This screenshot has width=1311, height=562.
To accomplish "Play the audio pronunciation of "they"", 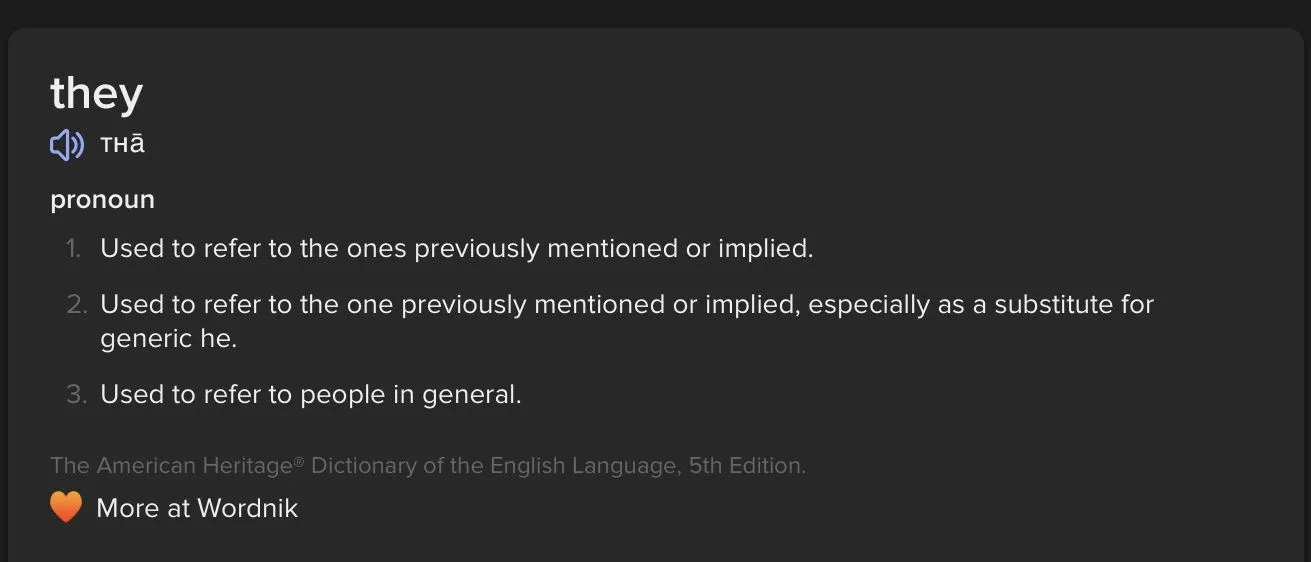I will point(66,145).
